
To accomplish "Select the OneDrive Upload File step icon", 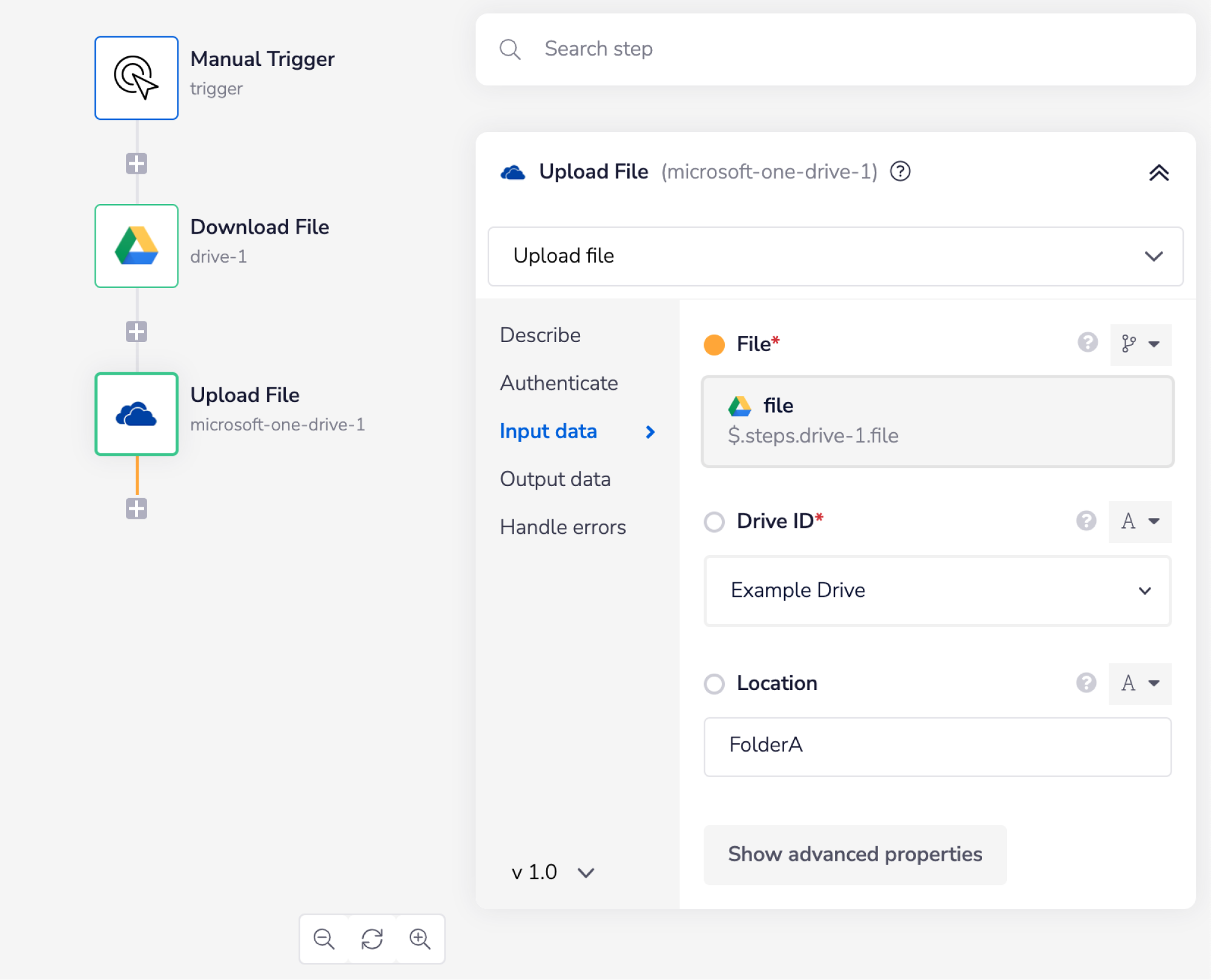I will 136,414.
